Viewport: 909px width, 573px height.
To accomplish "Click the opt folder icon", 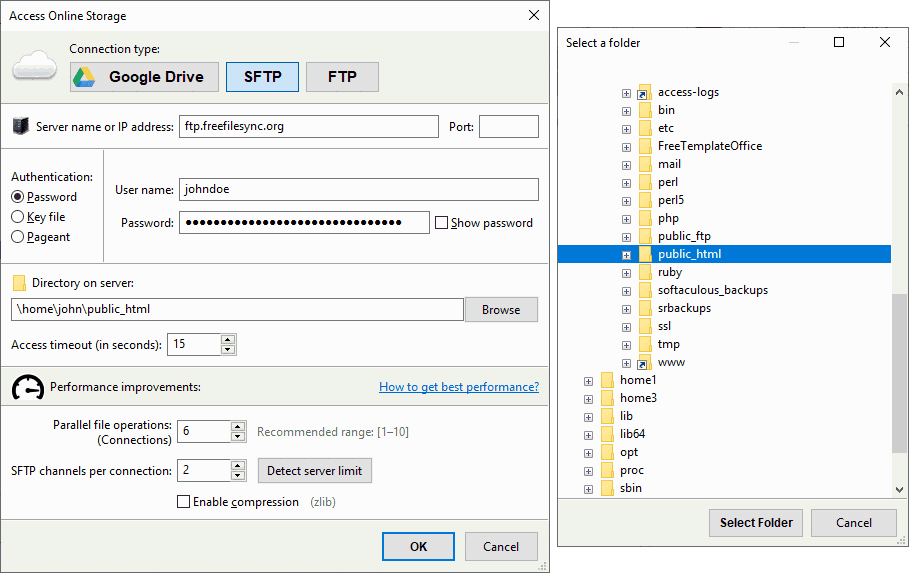I will tap(608, 452).
